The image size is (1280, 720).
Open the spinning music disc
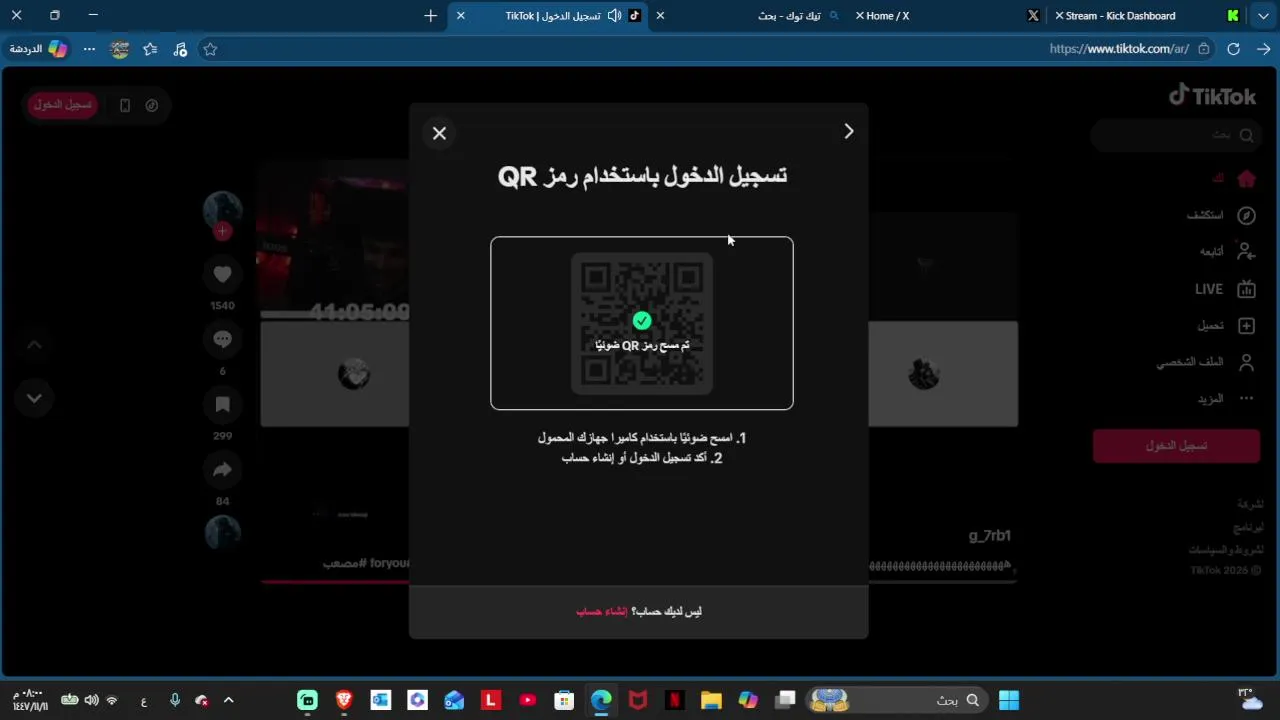click(222, 532)
